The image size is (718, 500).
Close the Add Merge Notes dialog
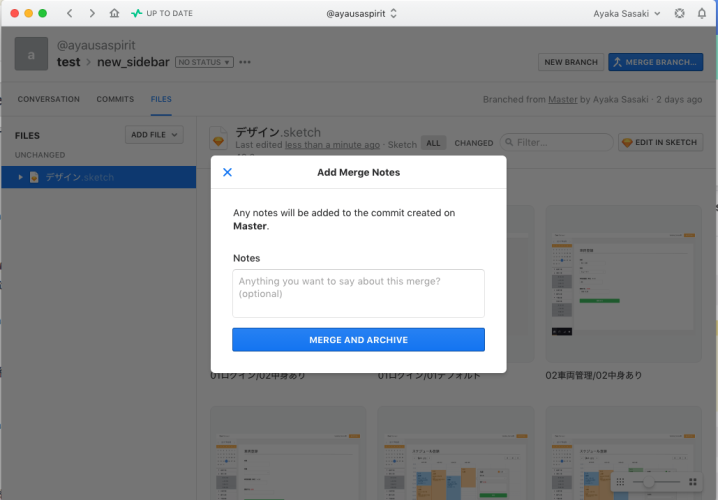tap(227, 172)
